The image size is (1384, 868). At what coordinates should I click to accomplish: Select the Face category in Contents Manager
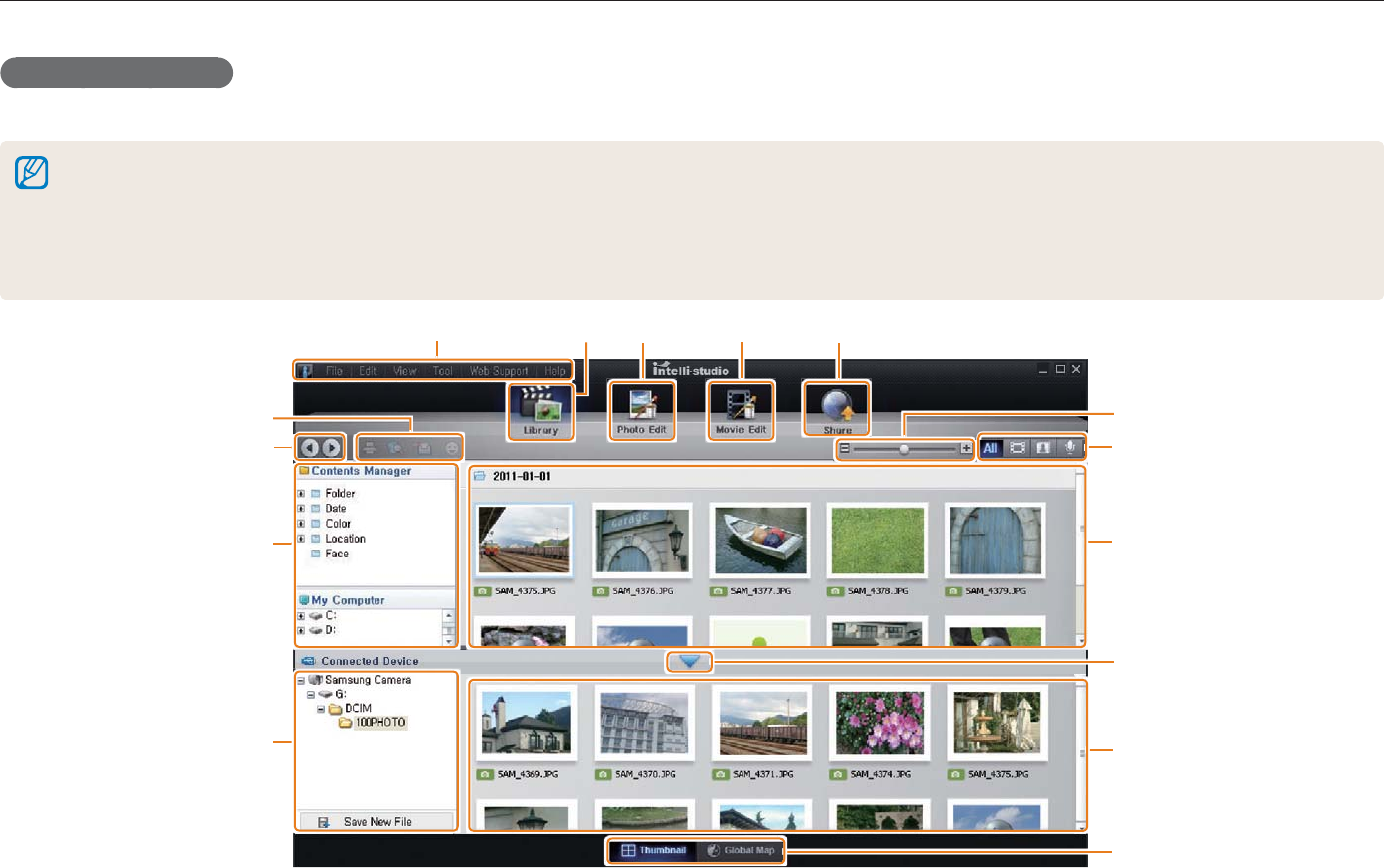click(337, 553)
